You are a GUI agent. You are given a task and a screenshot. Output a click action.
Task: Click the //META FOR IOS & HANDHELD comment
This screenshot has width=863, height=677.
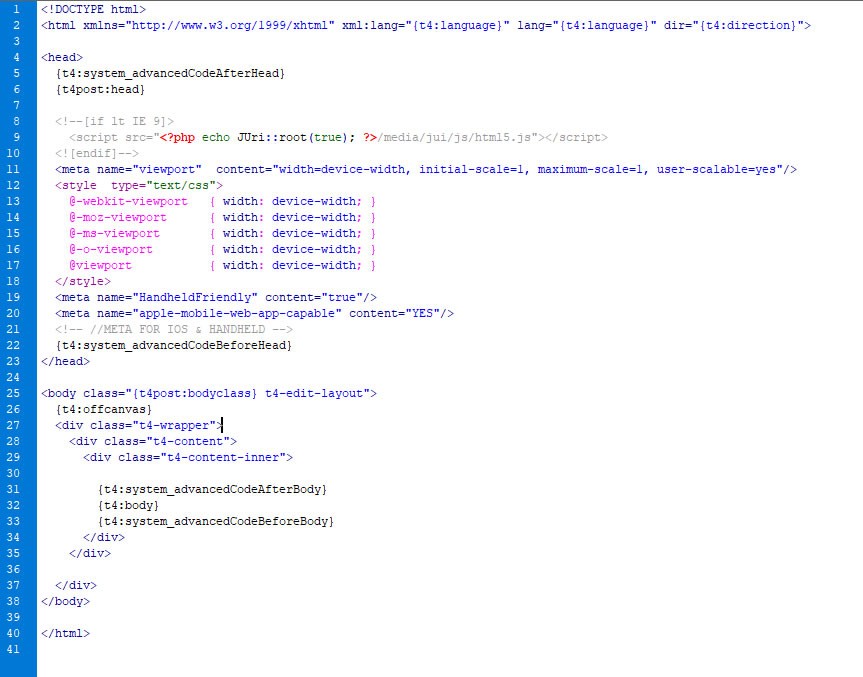174,329
